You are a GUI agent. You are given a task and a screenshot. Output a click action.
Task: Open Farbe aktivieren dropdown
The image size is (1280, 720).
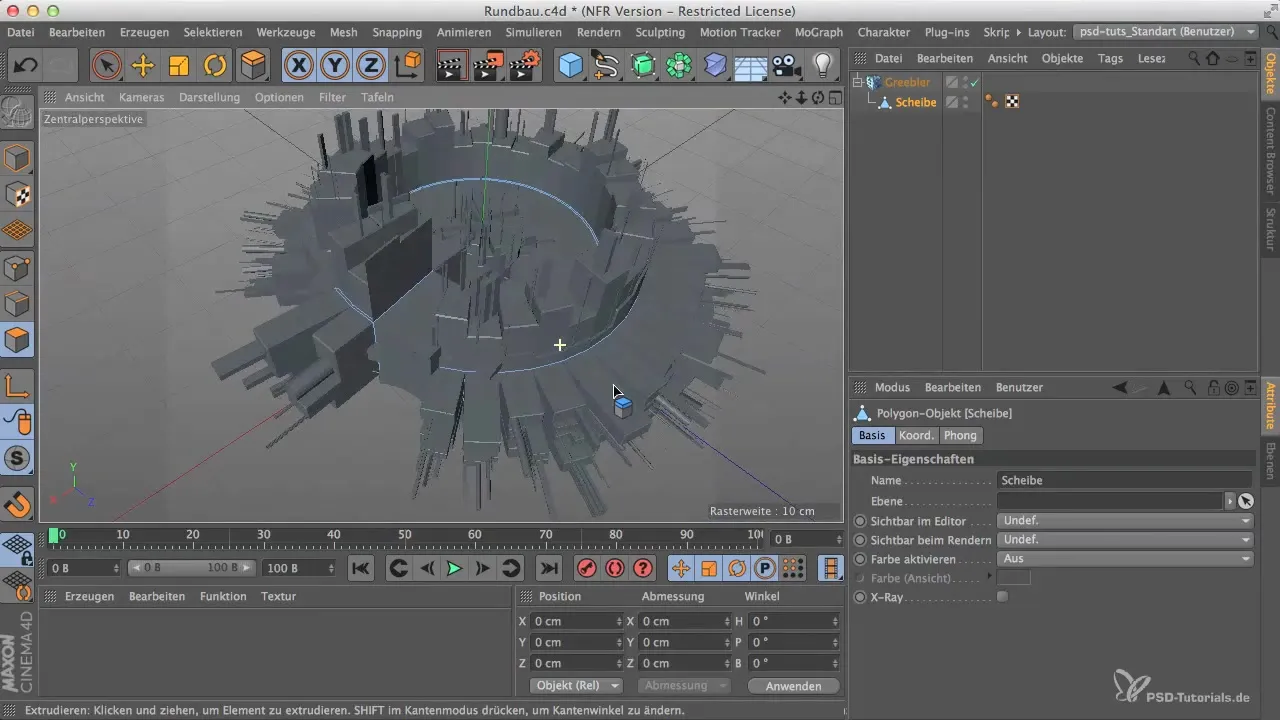1125,558
